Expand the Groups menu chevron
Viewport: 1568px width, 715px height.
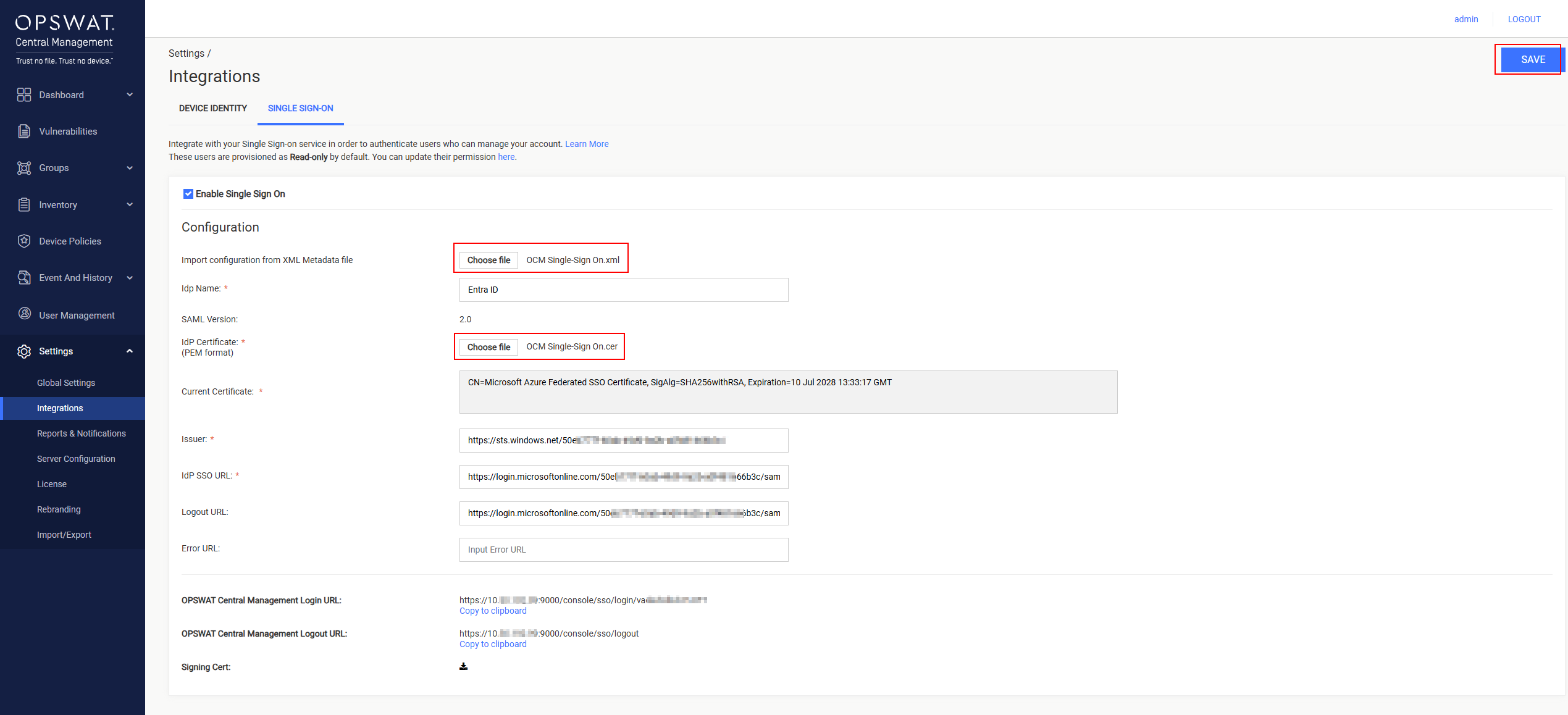click(x=130, y=168)
